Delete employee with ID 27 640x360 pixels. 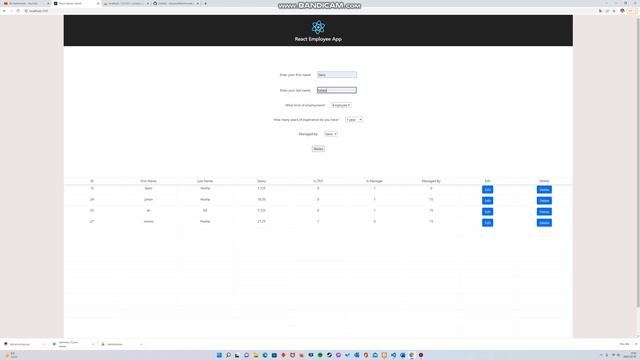point(544,222)
